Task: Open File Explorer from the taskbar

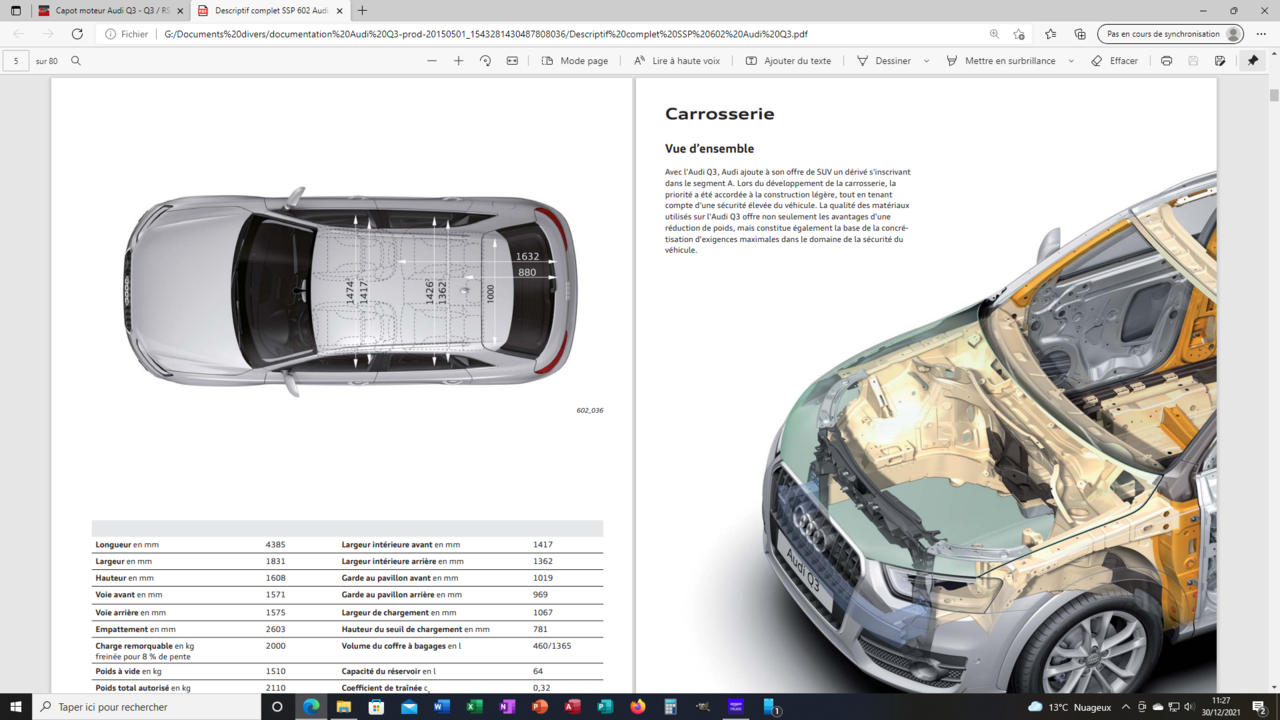Action: point(344,707)
